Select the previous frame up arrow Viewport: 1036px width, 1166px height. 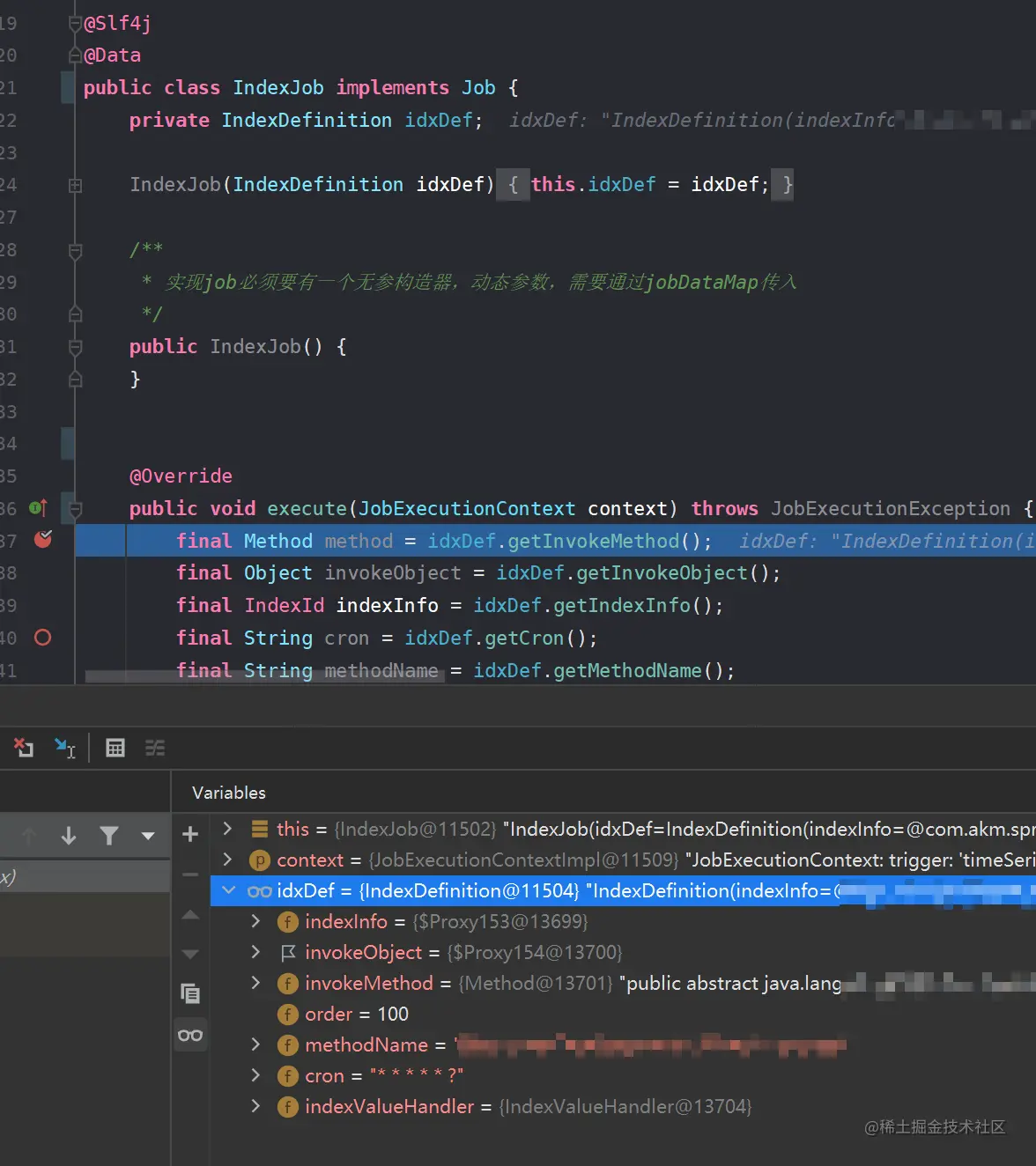pos(29,835)
